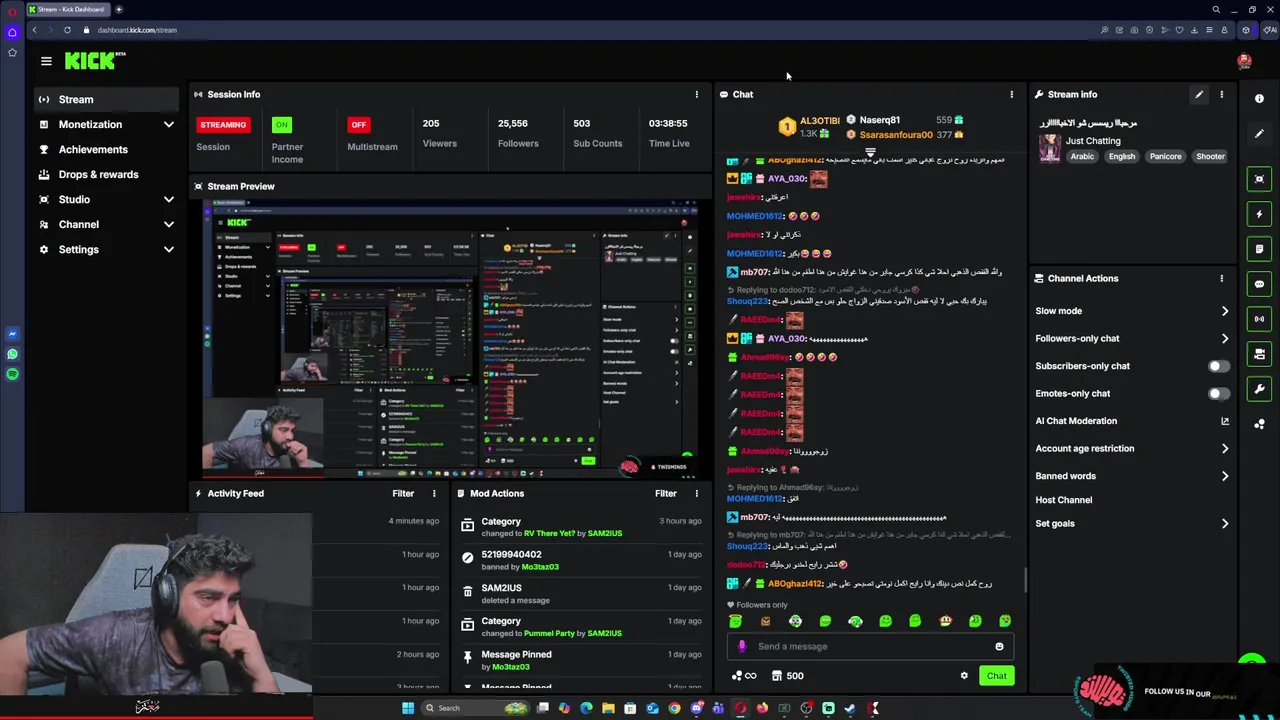Open the user avatar menu
This screenshot has height=720, width=1280.
(1244, 62)
